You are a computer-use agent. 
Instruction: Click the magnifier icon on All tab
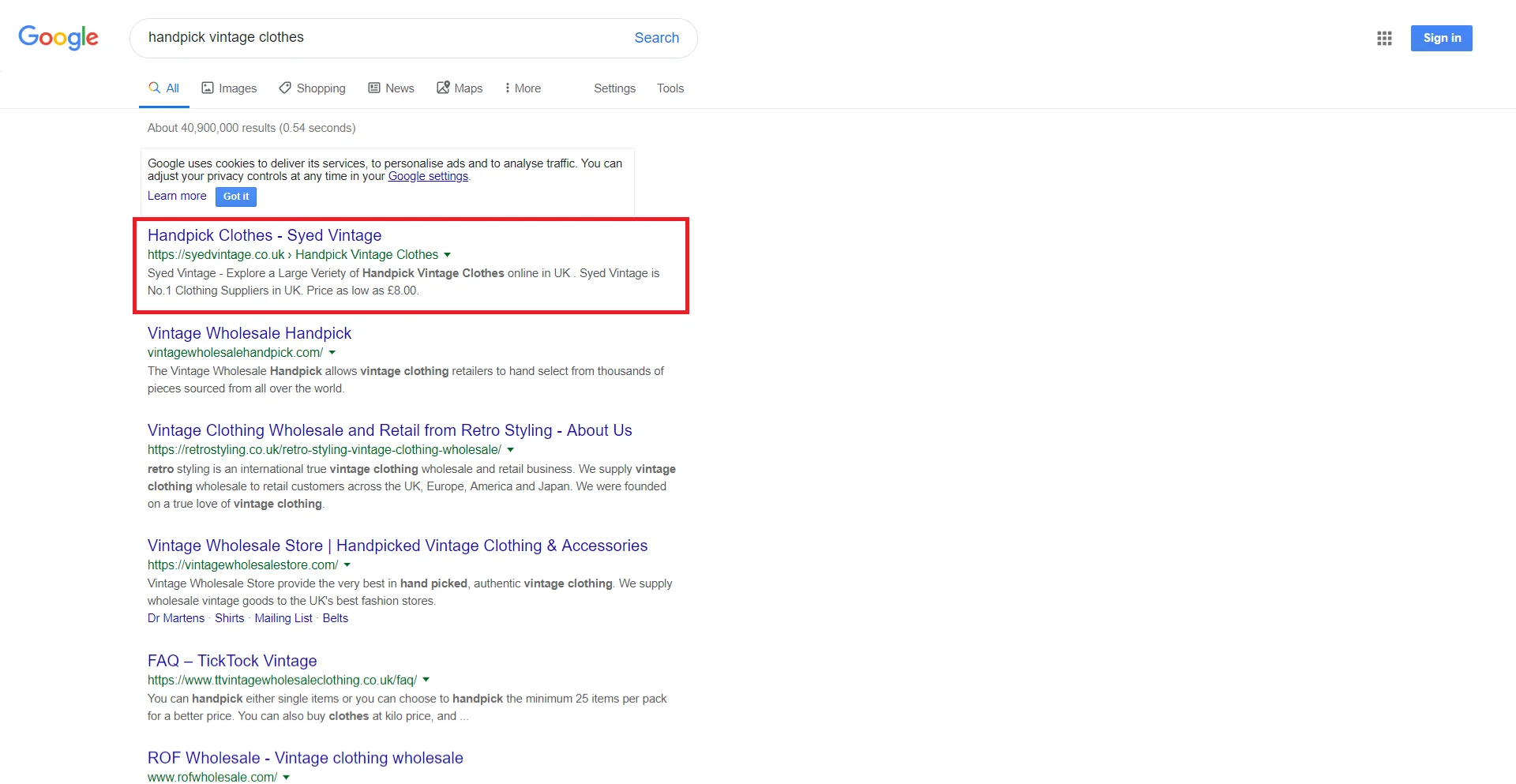click(x=155, y=88)
